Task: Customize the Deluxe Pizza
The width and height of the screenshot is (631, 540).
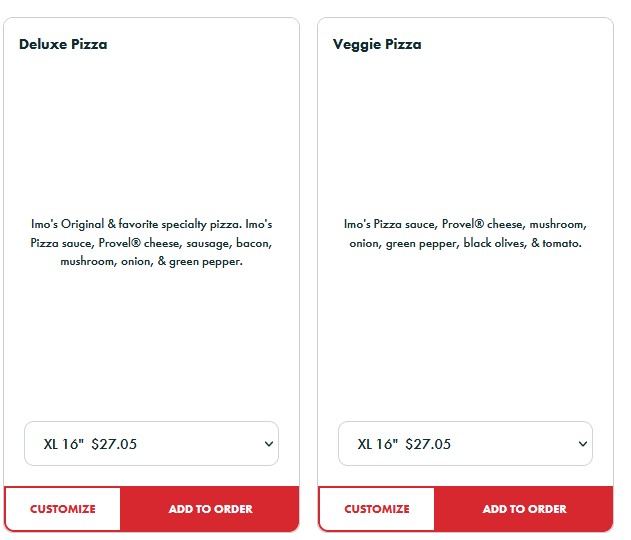Action: coord(63,509)
